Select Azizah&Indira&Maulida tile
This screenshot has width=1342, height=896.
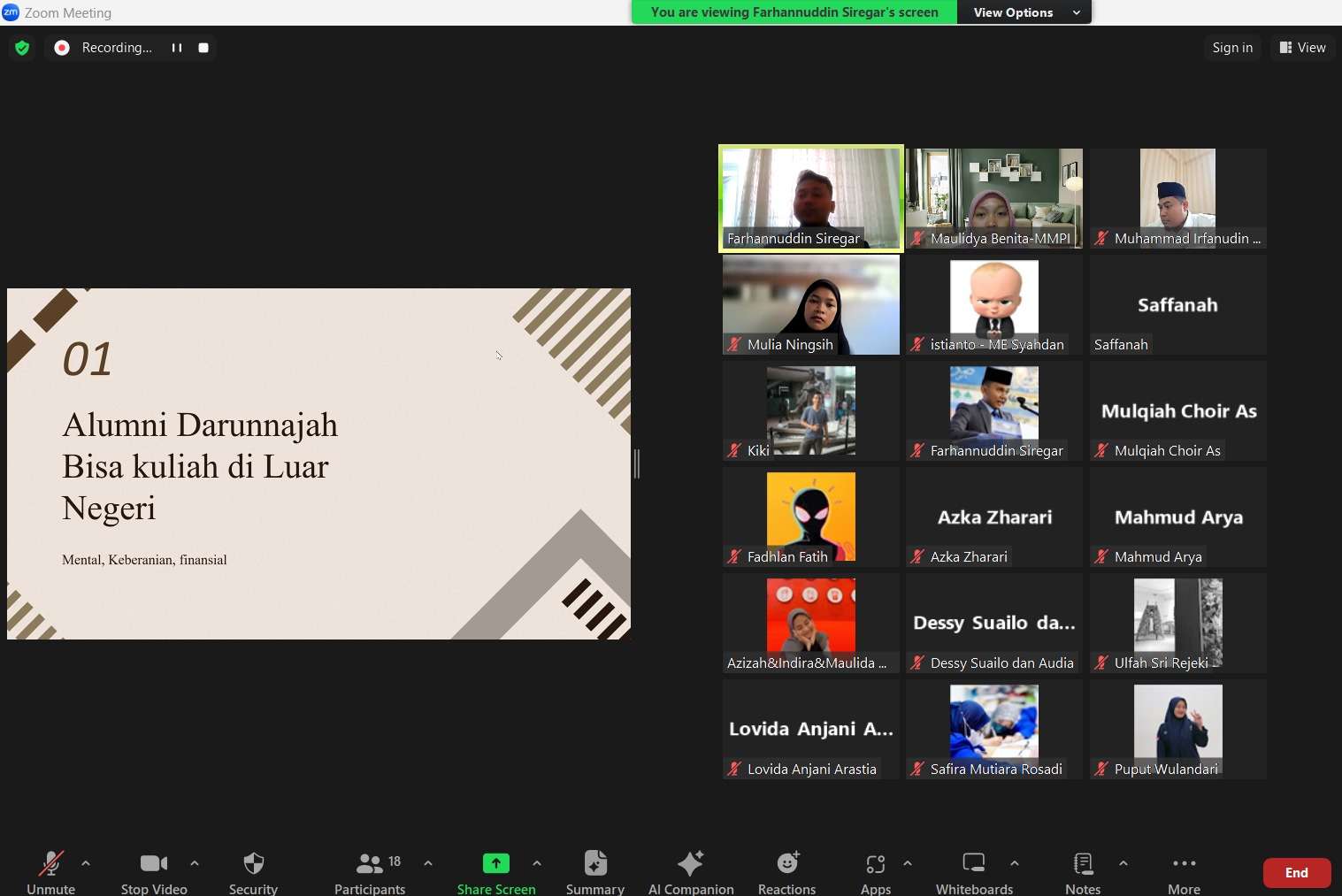[x=811, y=623]
